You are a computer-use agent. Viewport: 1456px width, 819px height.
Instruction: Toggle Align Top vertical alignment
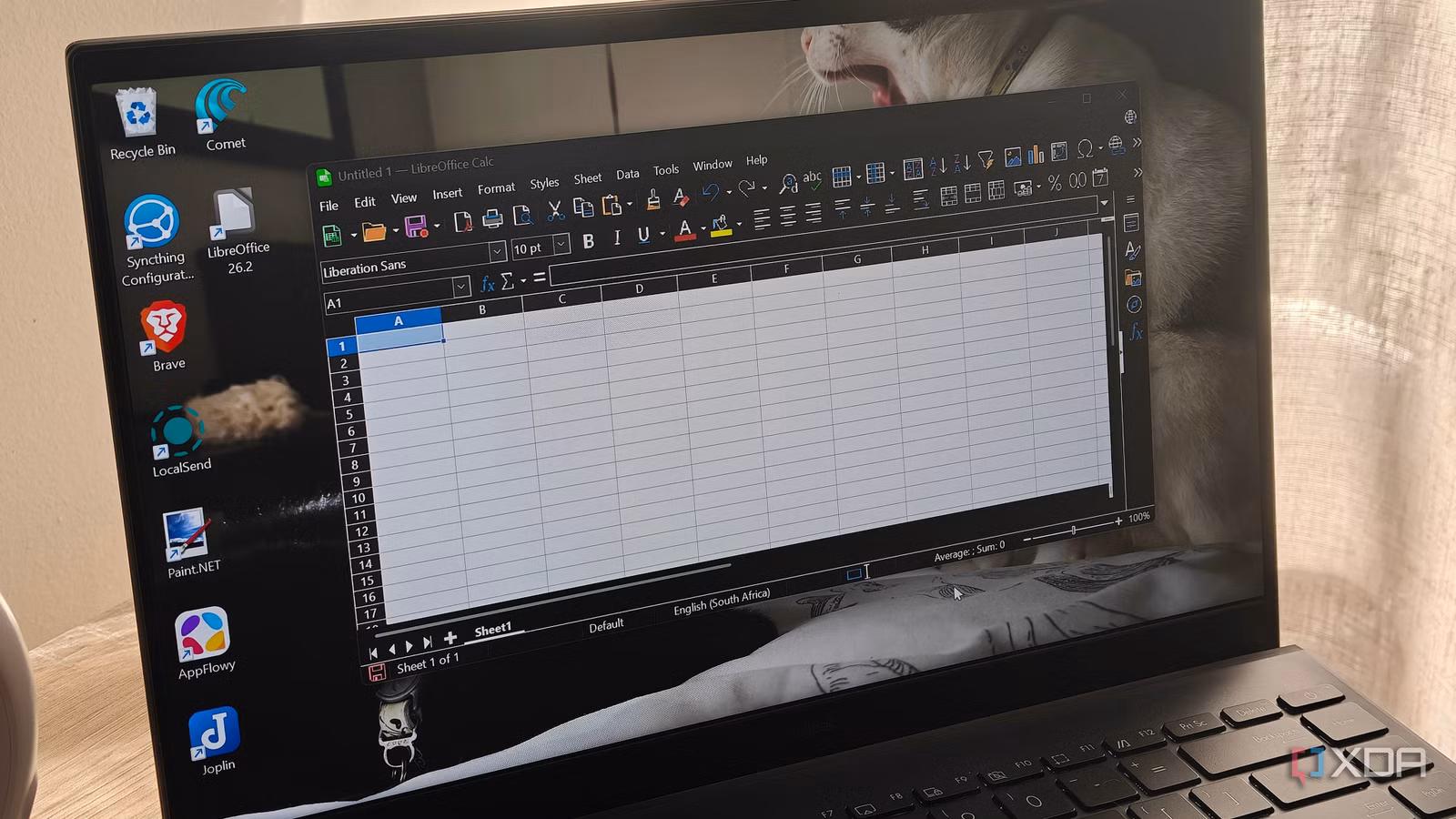pyautogui.click(x=843, y=207)
